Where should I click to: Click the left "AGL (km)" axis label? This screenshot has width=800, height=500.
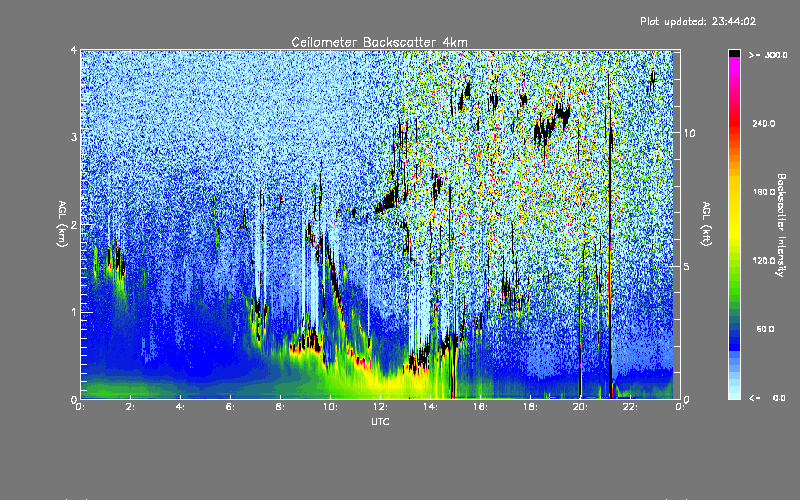click(x=62, y=224)
